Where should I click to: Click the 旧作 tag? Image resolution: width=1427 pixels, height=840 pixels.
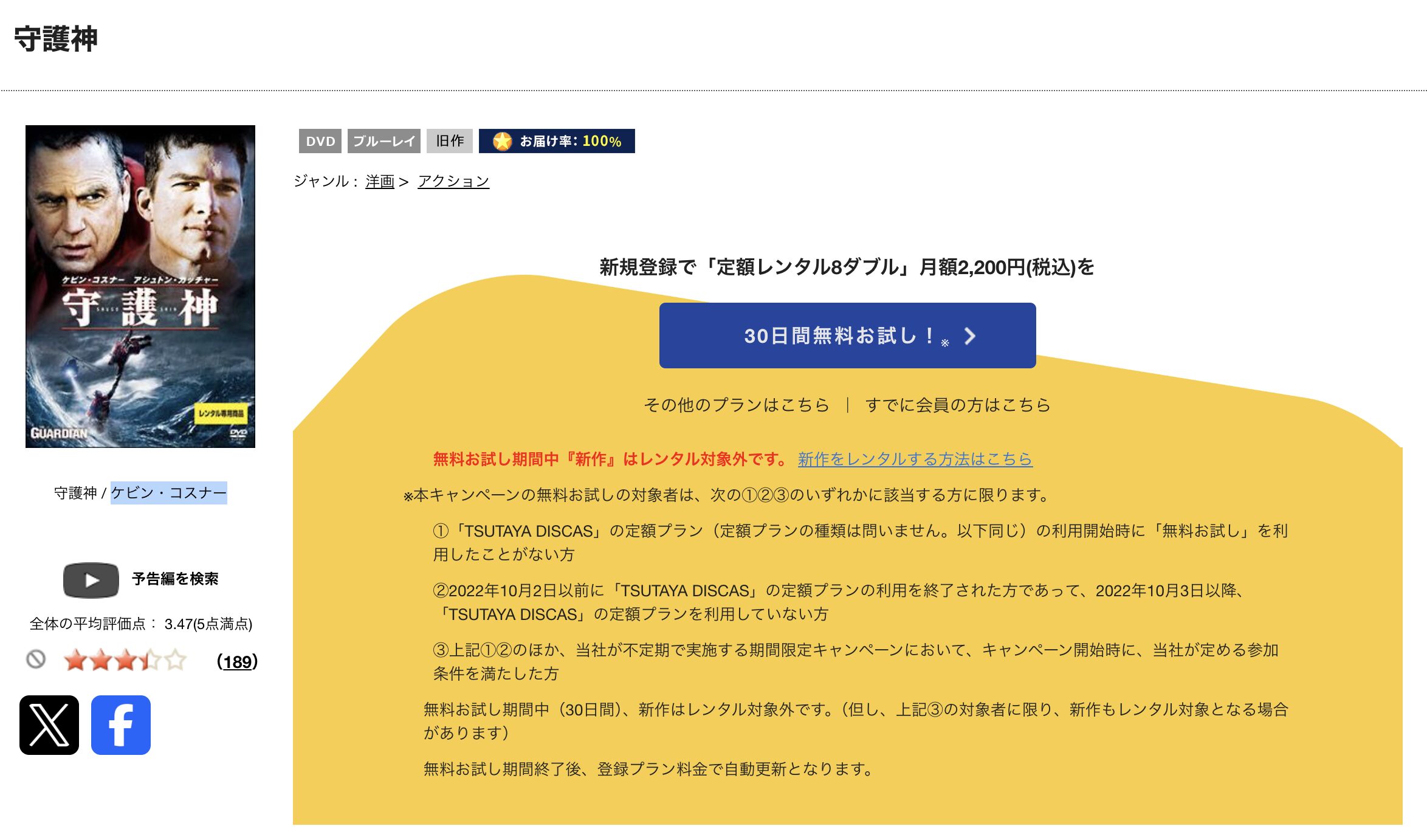coord(450,141)
